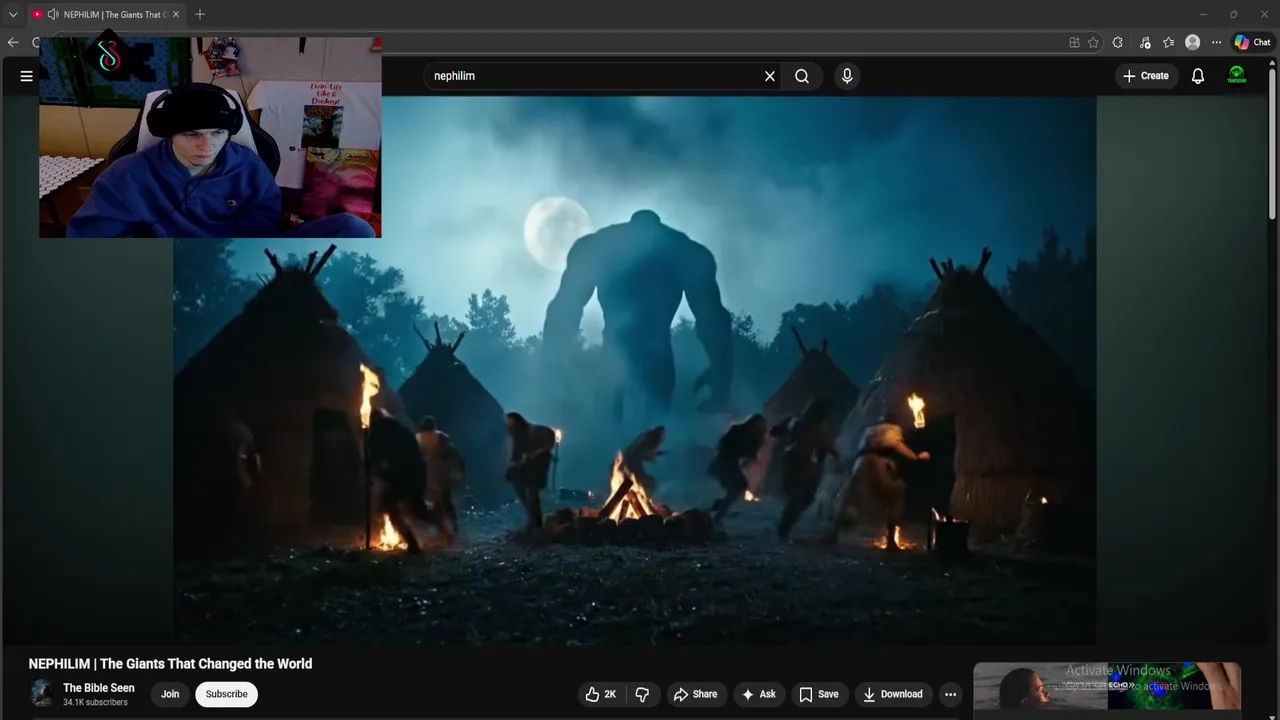Viewport: 1280px width, 720px height.
Task: Start voice search with microphone
Action: pos(847,76)
